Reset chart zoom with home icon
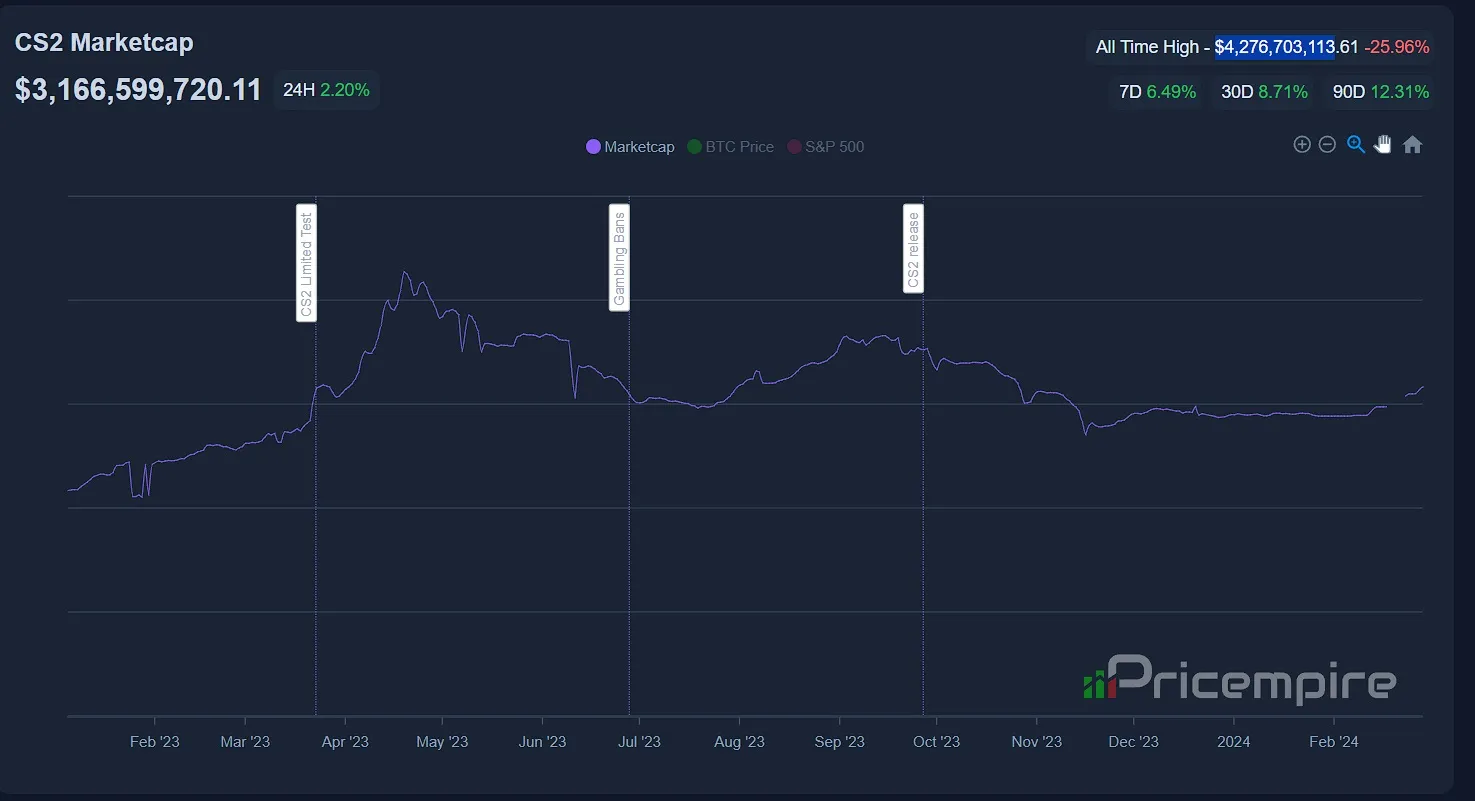The width and height of the screenshot is (1475, 801). (x=1412, y=144)
